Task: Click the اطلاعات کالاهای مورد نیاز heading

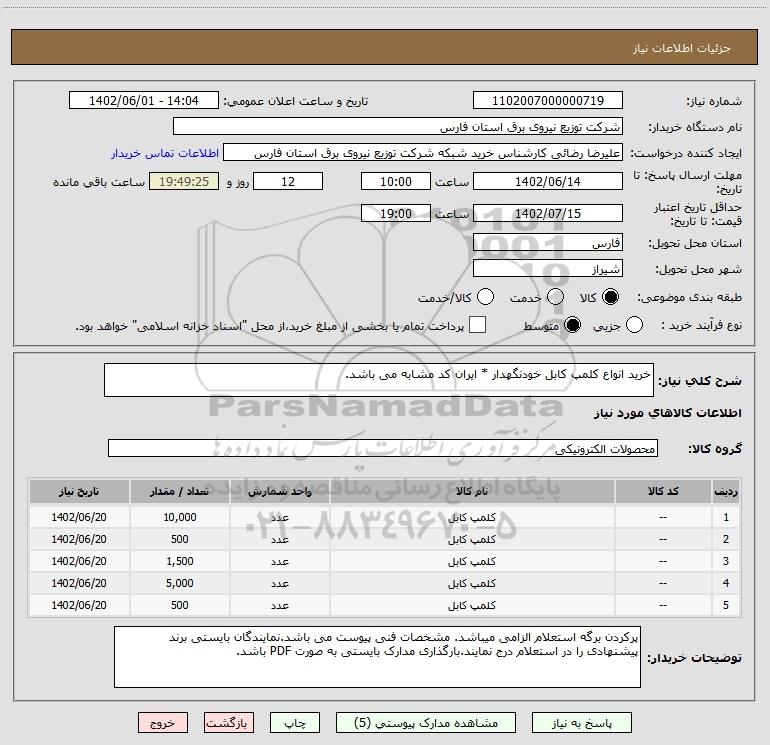Action: point(668,413)
